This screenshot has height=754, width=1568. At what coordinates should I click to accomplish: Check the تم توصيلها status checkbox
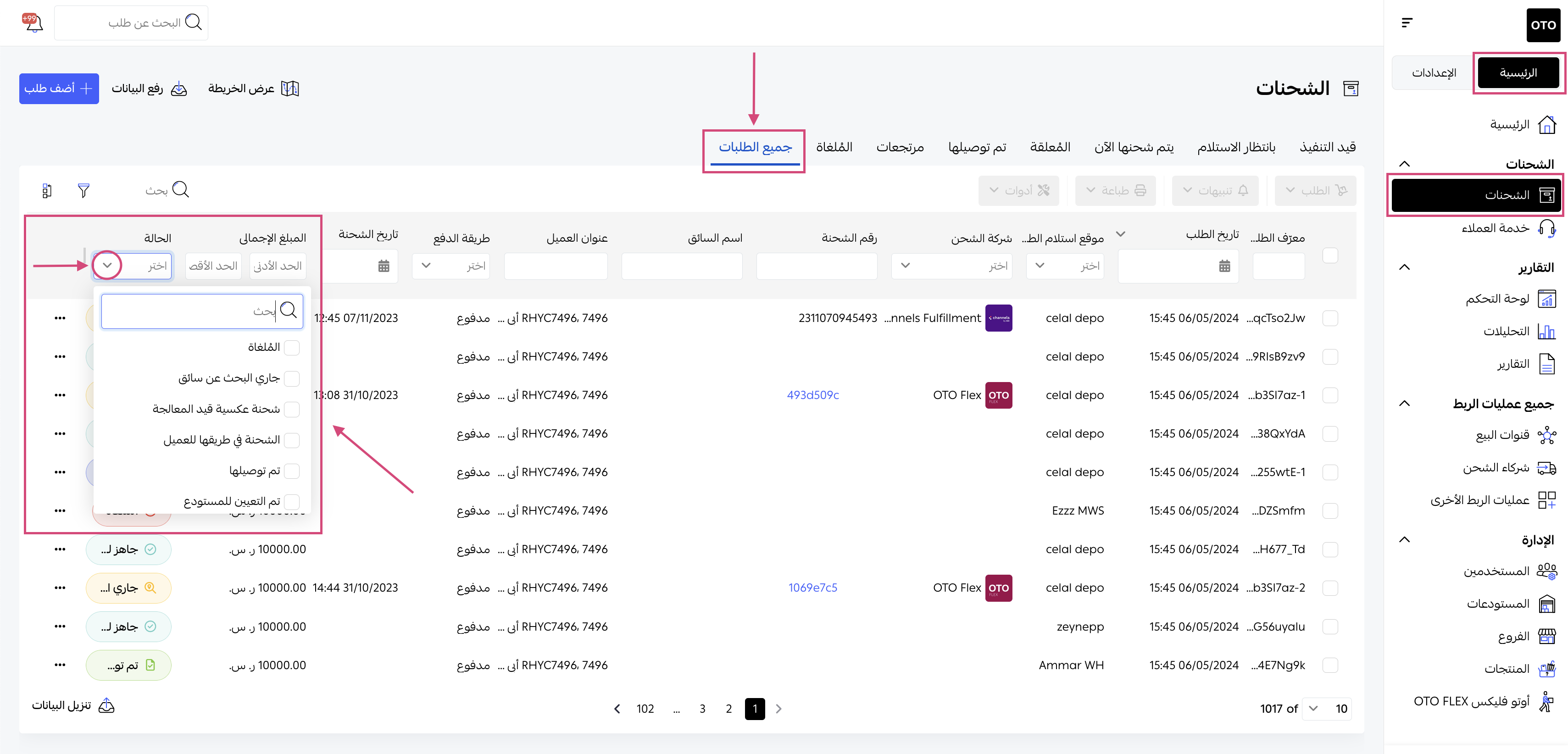coord(292,471)
